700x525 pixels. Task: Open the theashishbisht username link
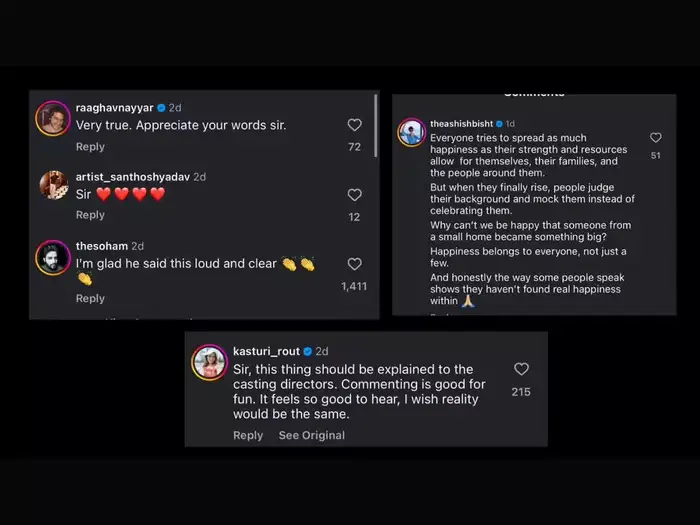pos(461,124)
